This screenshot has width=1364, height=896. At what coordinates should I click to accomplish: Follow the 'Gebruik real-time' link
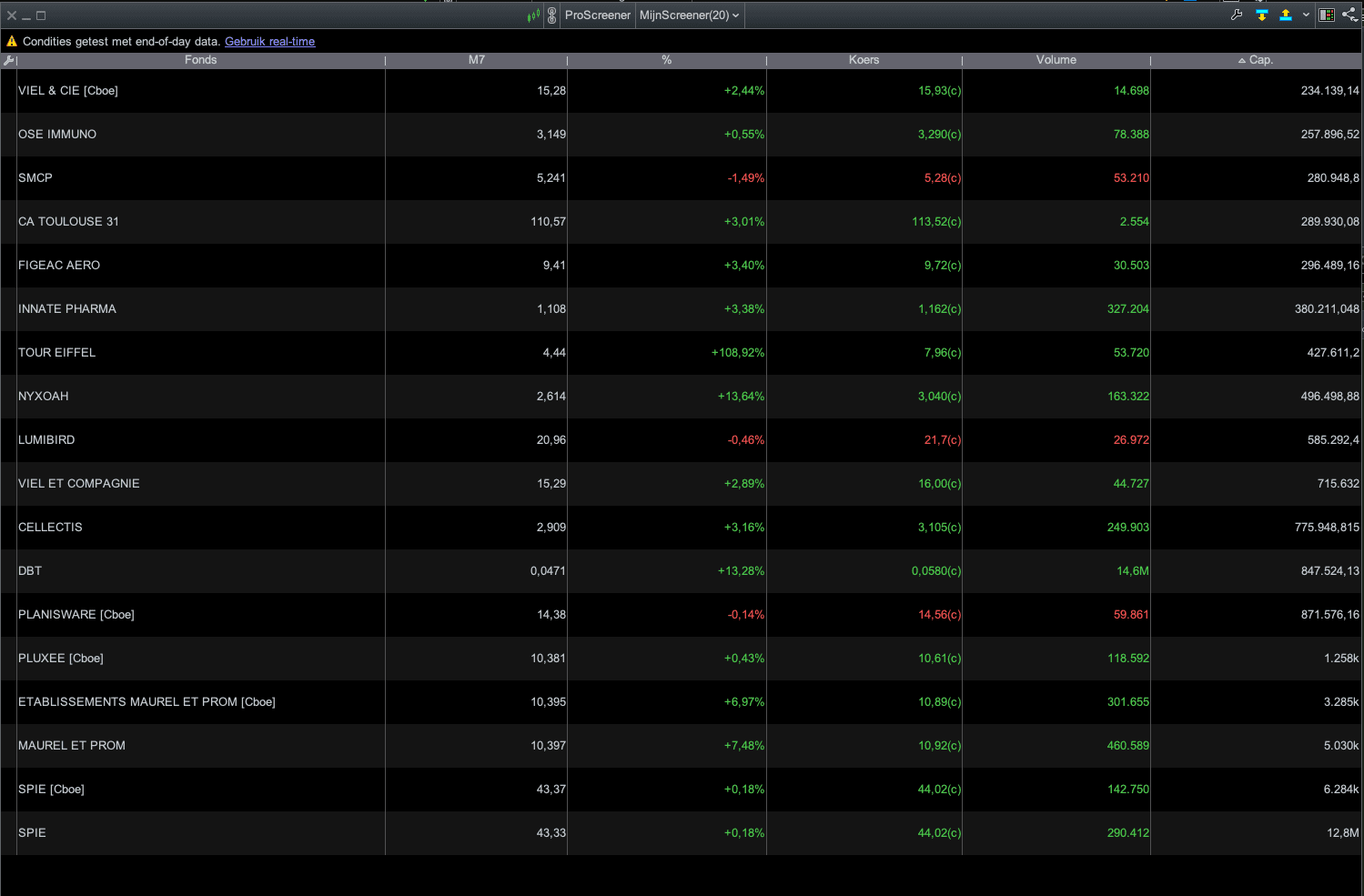(270, 42)
